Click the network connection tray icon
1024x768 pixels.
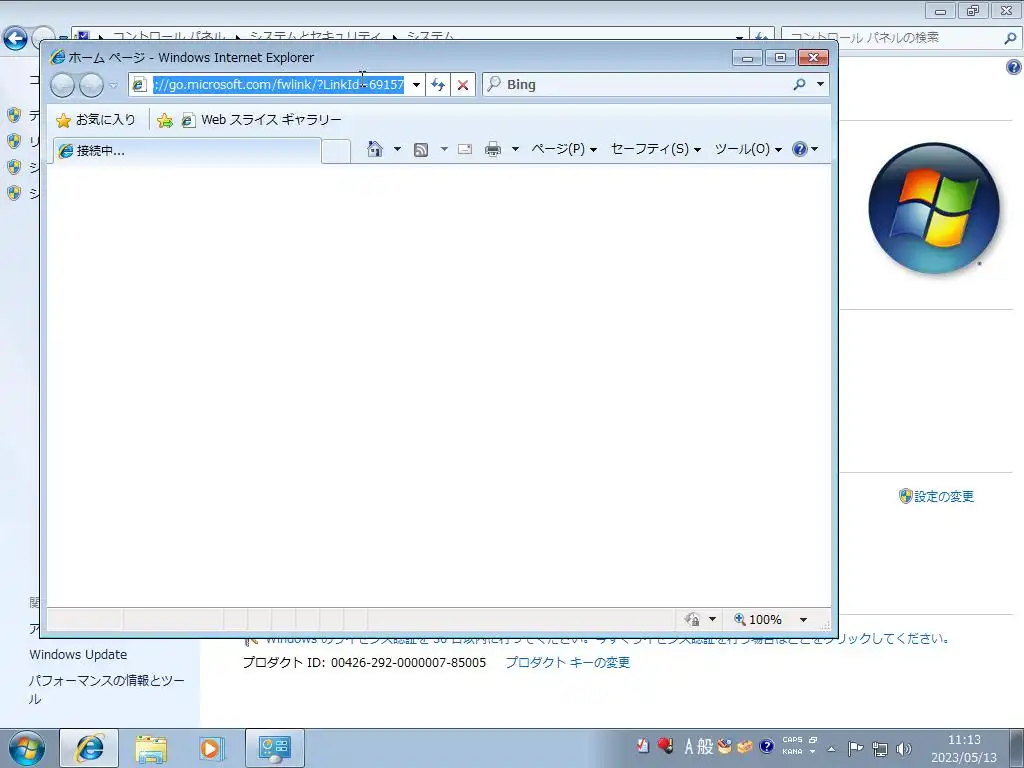coord(880,749)
